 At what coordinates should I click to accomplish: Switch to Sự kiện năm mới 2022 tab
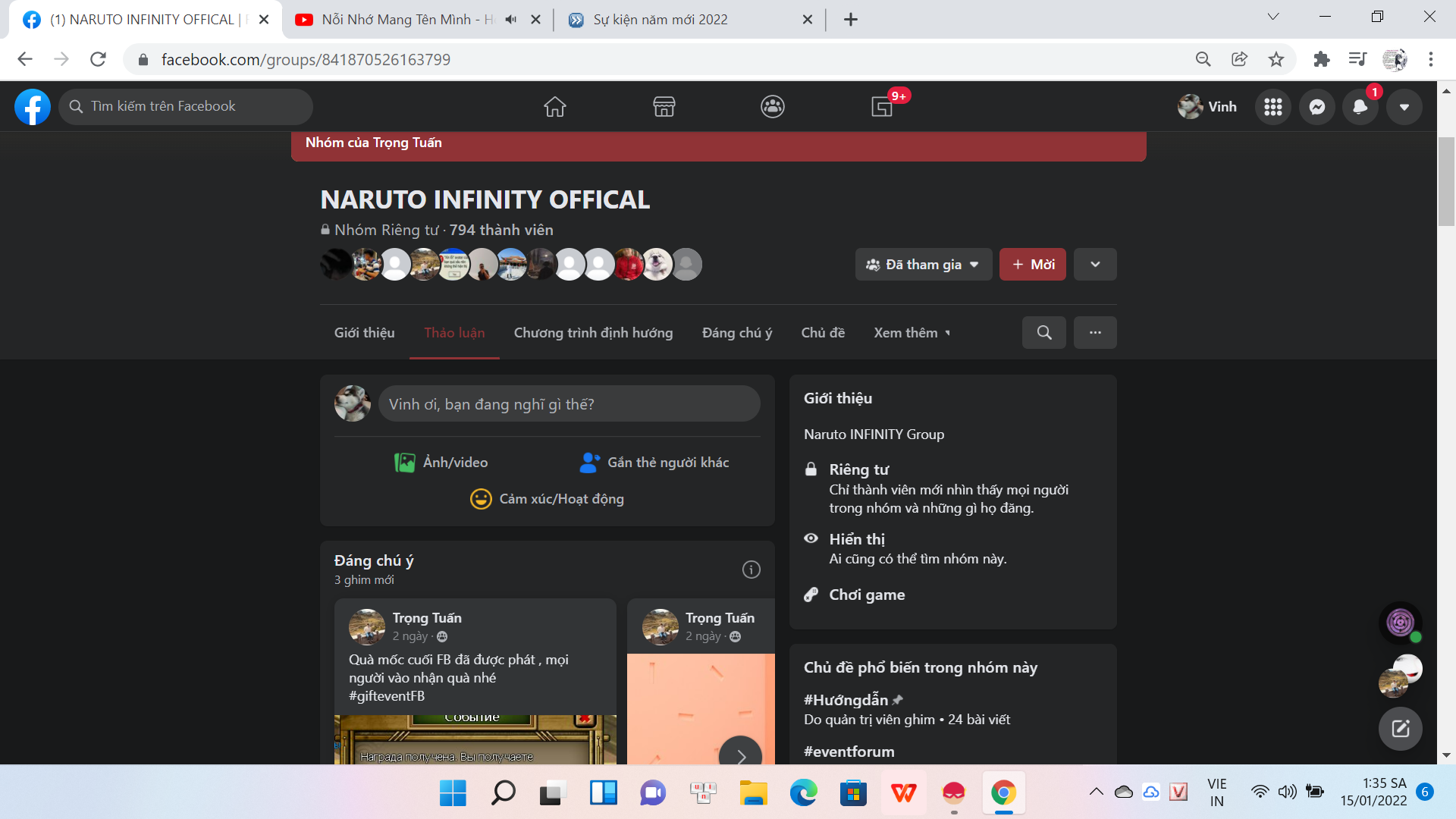pos(689,19)
